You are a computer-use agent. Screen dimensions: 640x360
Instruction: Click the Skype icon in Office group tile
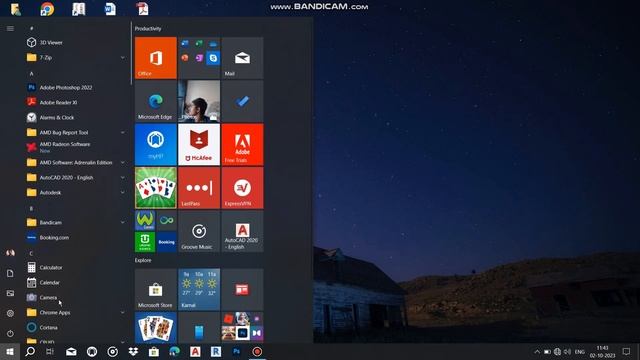tap(213, 58)
